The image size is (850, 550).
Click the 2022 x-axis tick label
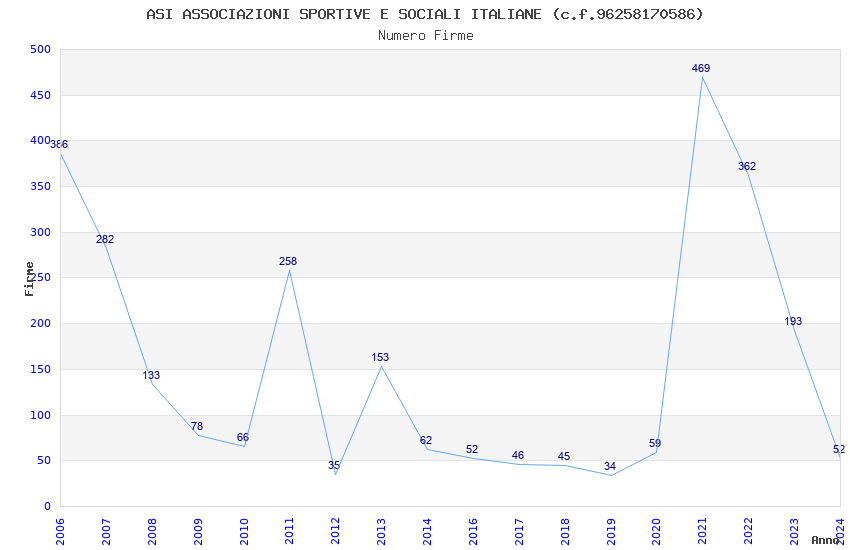tap(748, 531)
